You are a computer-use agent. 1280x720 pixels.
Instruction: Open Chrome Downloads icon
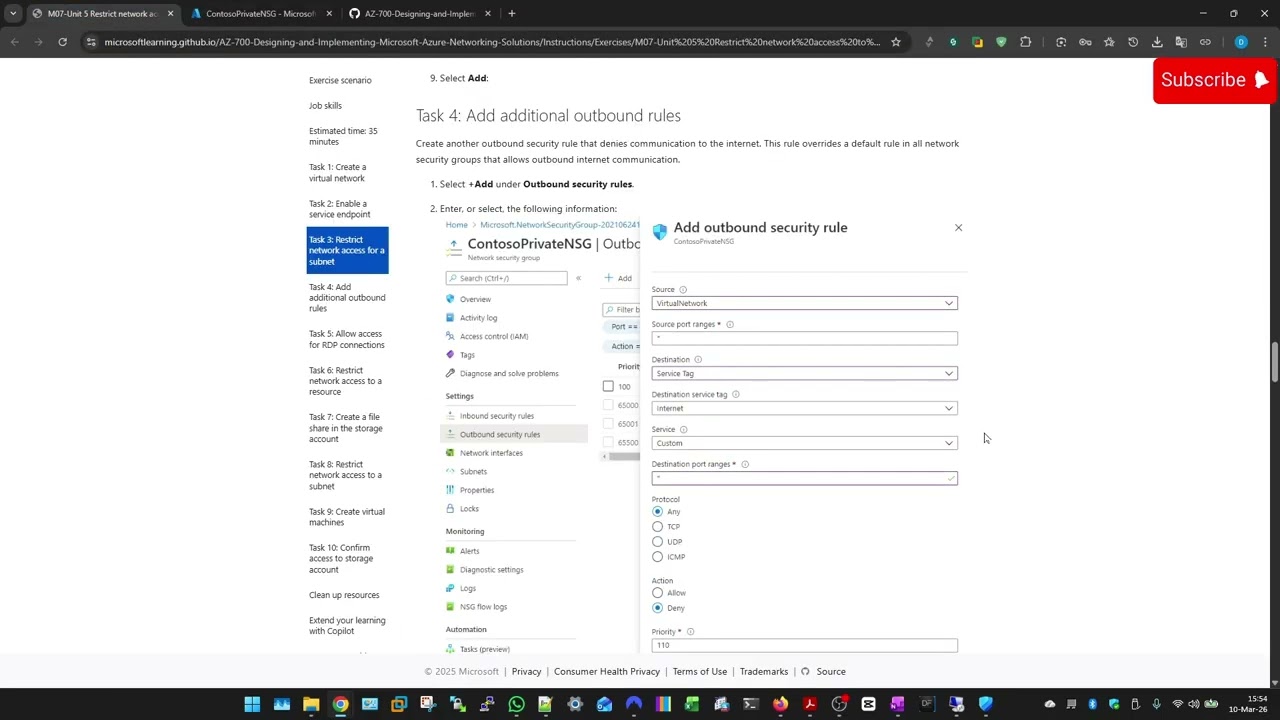pos(1157,42)
